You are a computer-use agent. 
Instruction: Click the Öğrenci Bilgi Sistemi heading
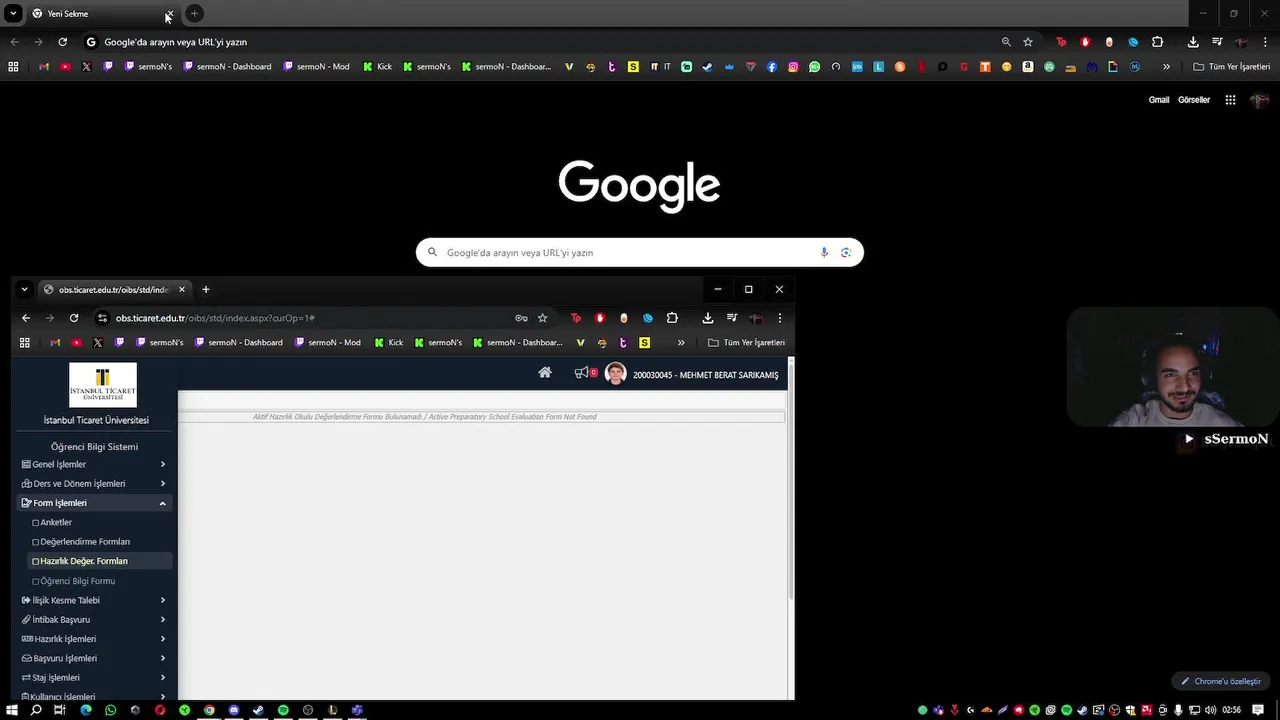[x=94, y=447]
